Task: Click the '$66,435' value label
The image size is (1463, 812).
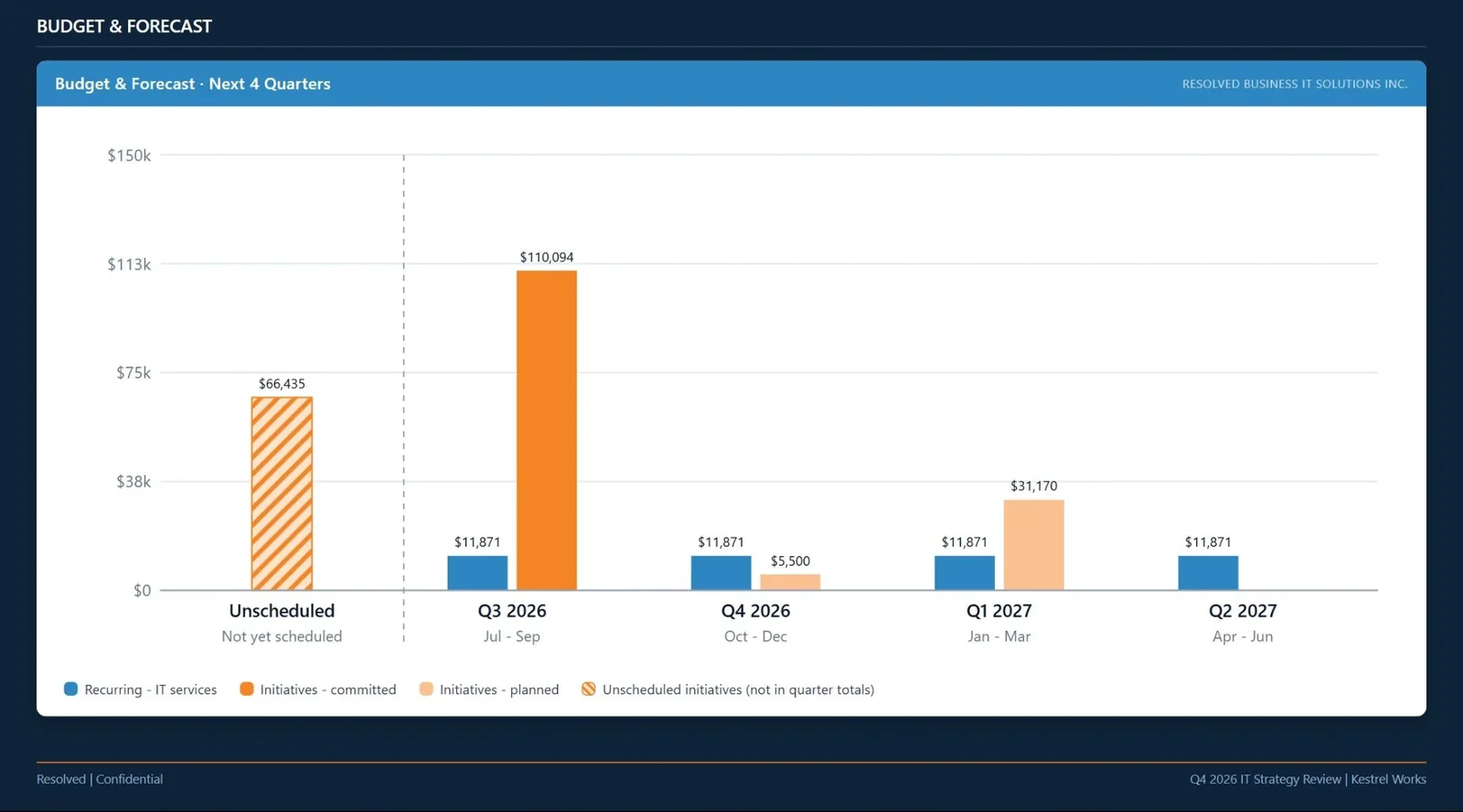Action: click(282, 384)
